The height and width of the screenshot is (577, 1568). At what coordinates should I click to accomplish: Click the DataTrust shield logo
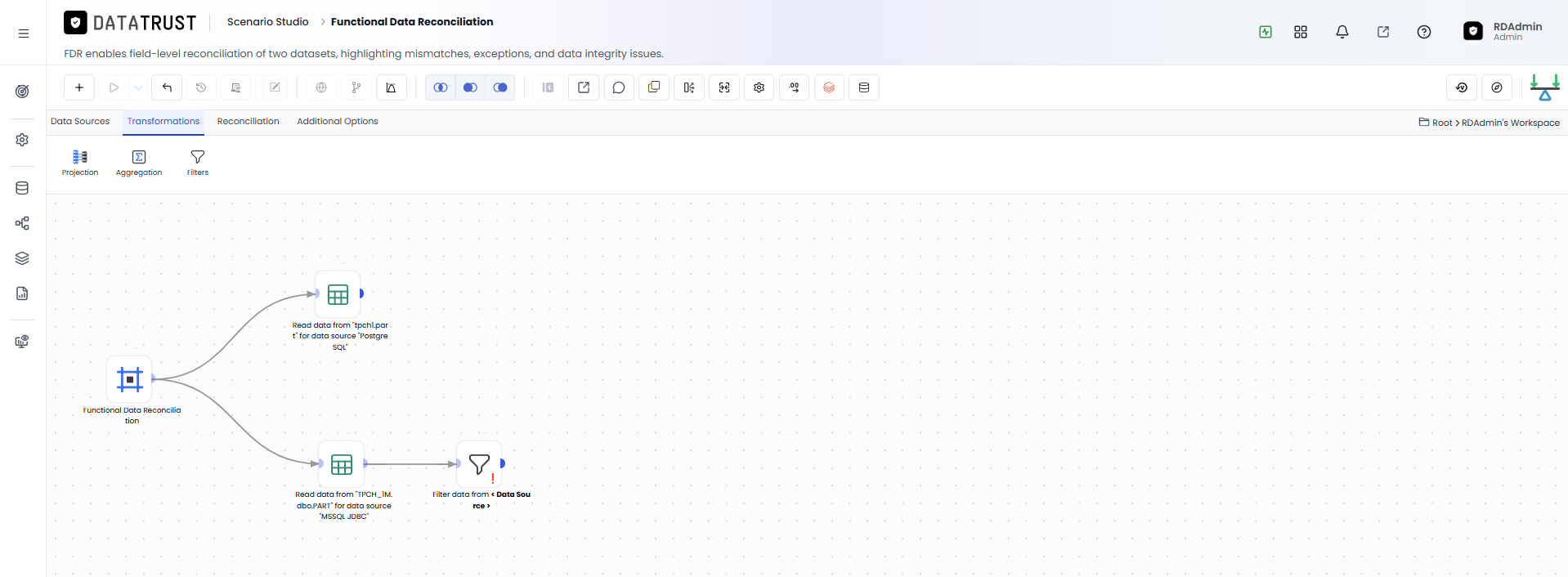click(x=75, y=22)
